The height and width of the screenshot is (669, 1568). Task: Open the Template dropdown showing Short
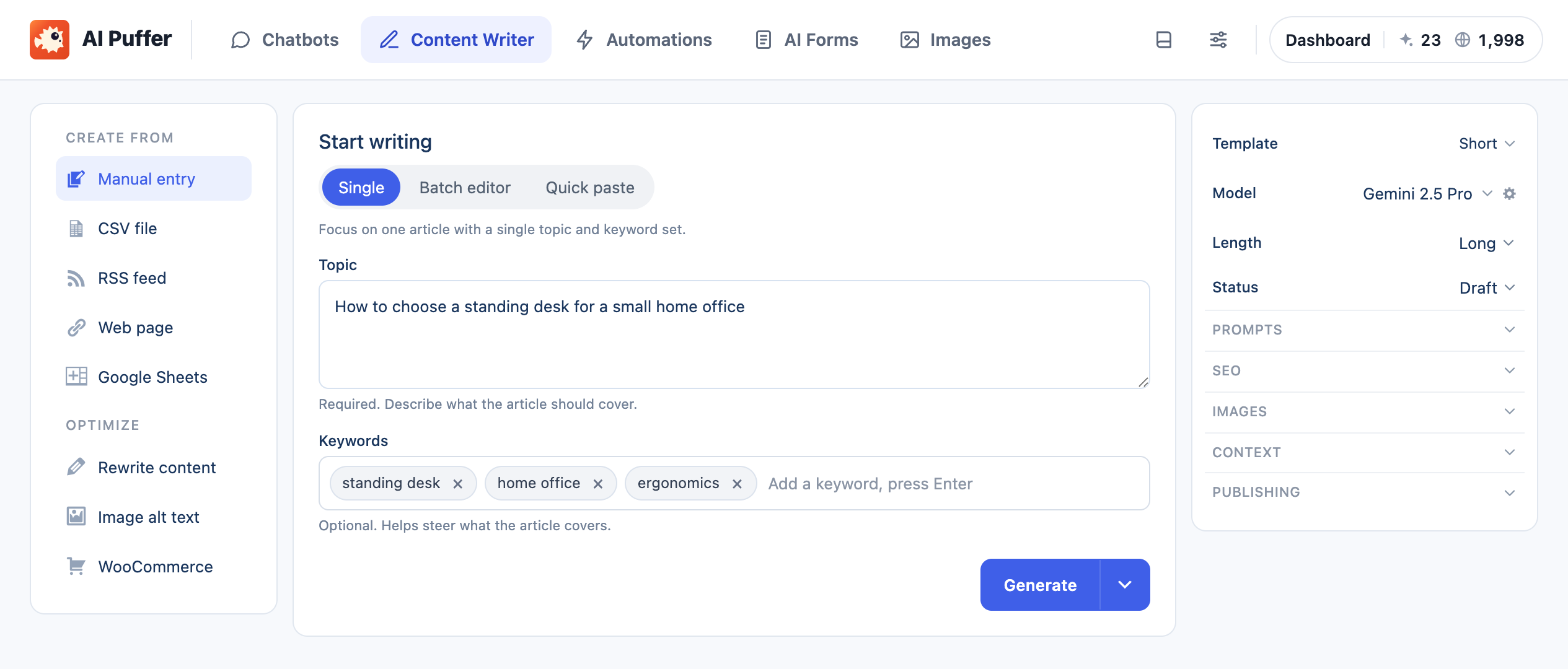(x=1487, y=144)
